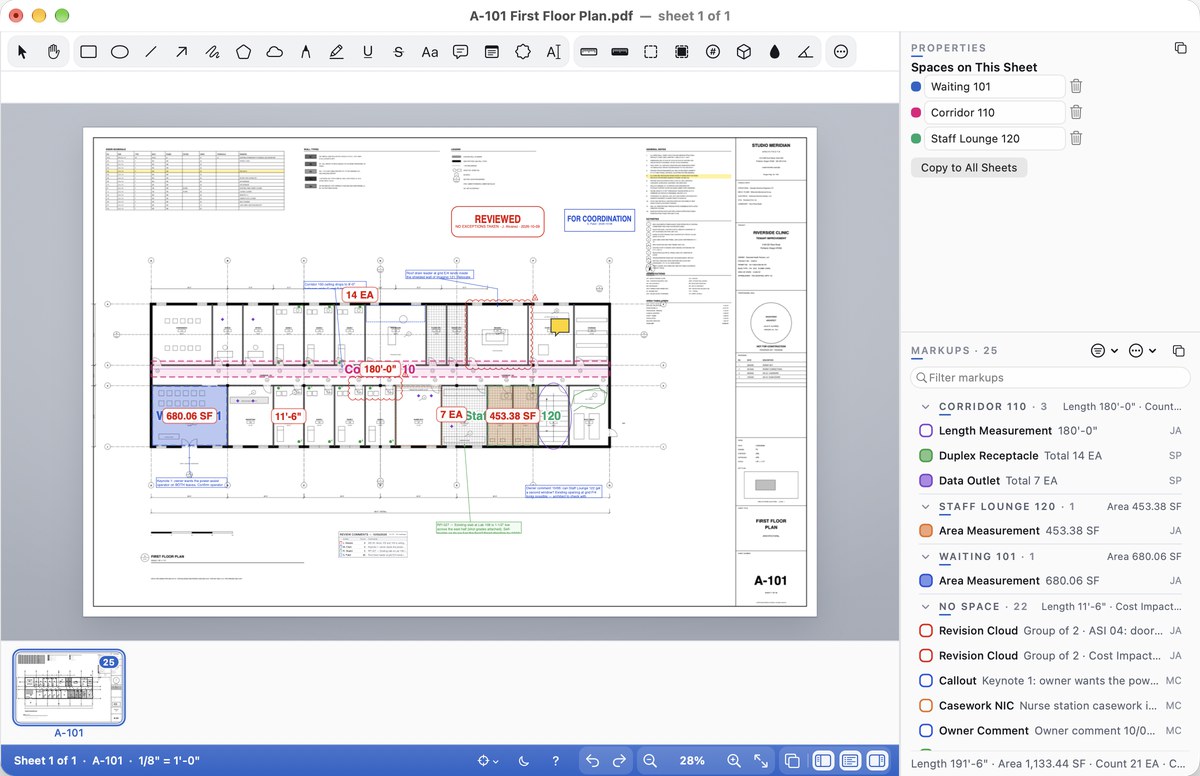Open the snap target dropdown

pyautogui.click(x=488, y=761)
